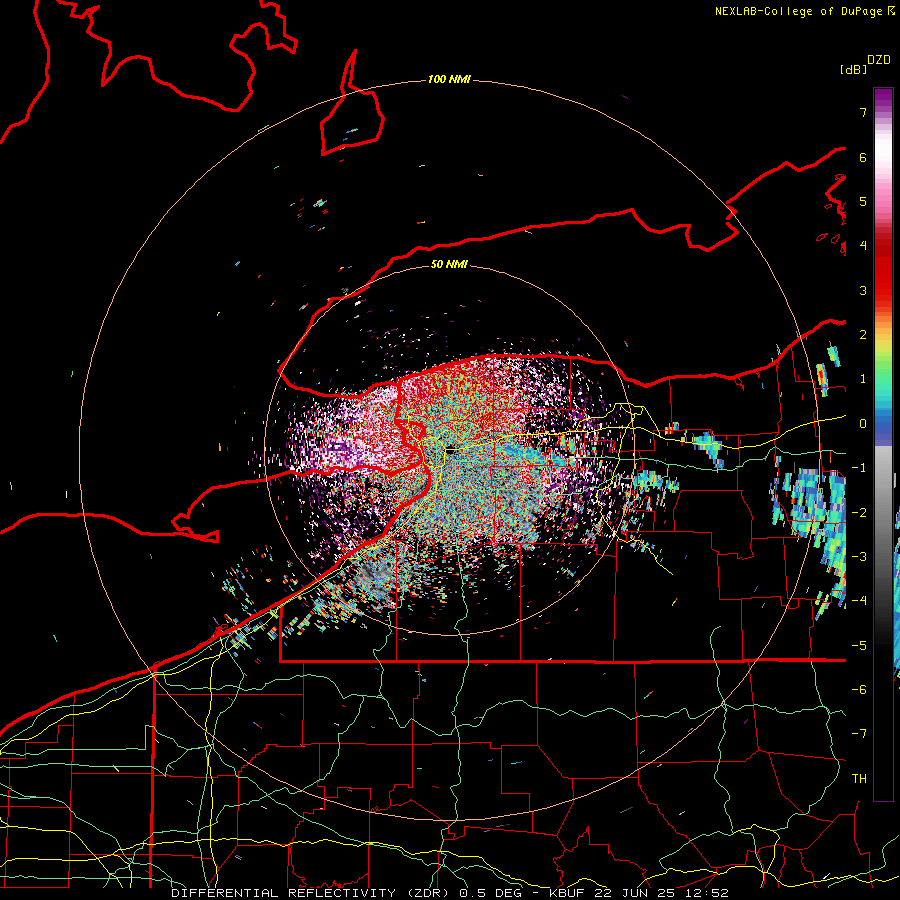This screenshot has width=900, height=900.
Task: Click the 50 NMI range ring label
Action: pos(449,264)
